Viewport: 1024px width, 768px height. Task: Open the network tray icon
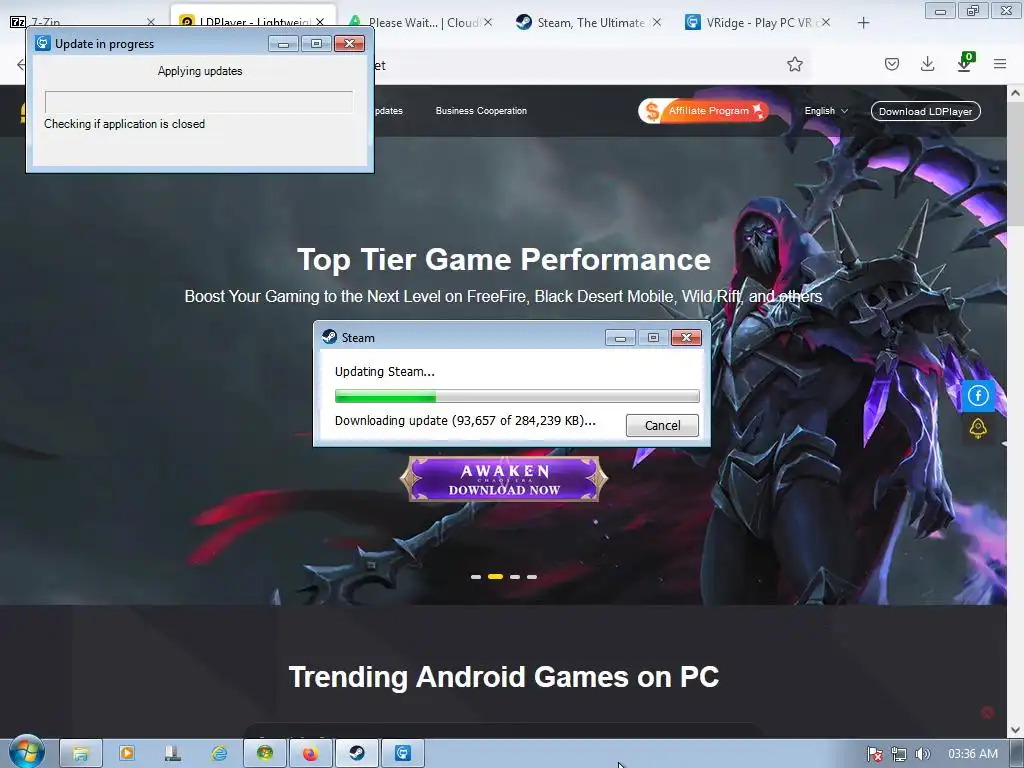899,754
